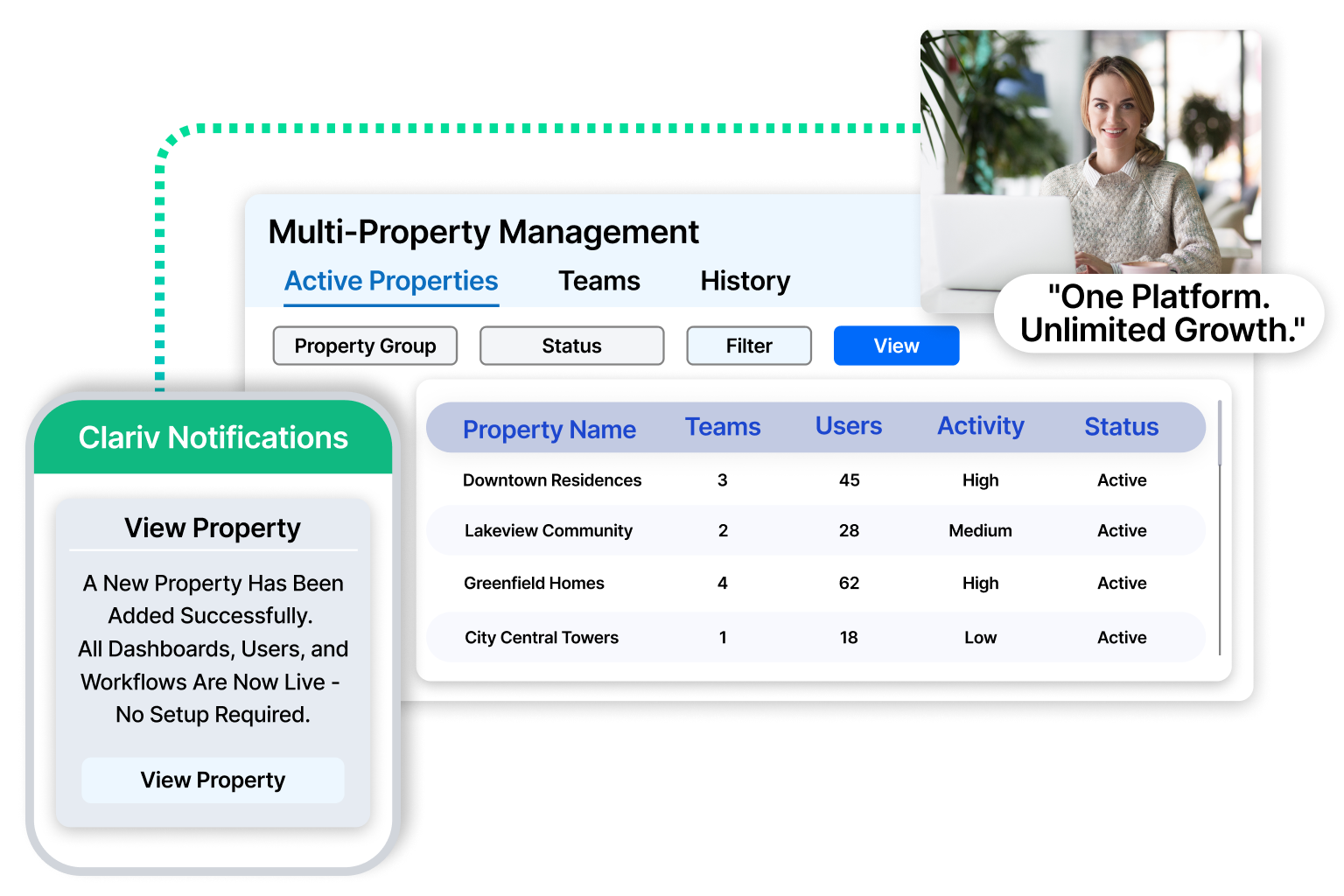This screenshot has width=1344, height=896.
Task: Open the History tab
Action: click(745, 281)
